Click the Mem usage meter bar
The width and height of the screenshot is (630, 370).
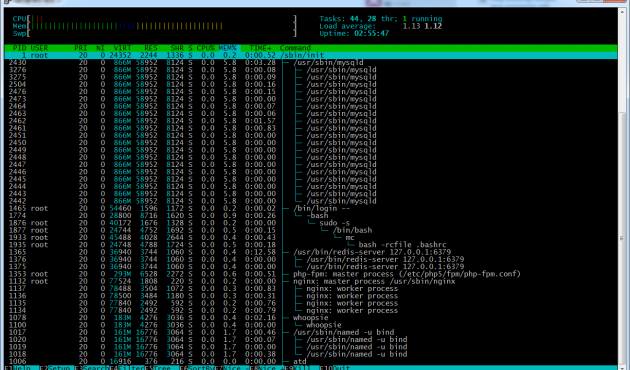[x=155, y=26]
